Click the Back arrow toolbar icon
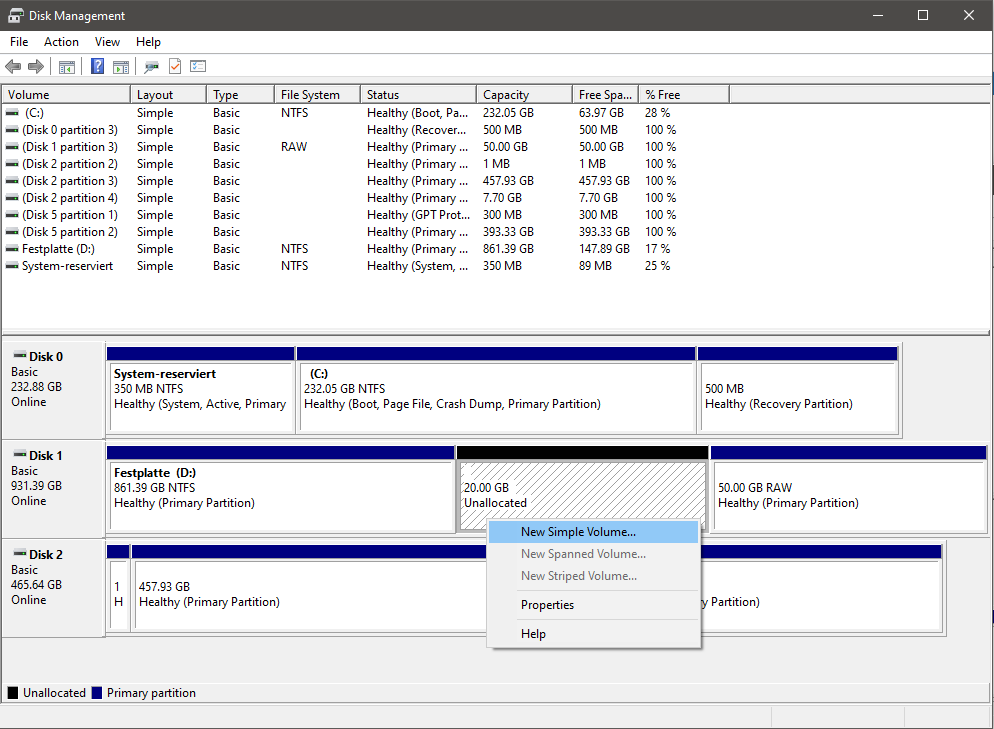Screen dimensions: 994x729 click(x=13, y=67)
